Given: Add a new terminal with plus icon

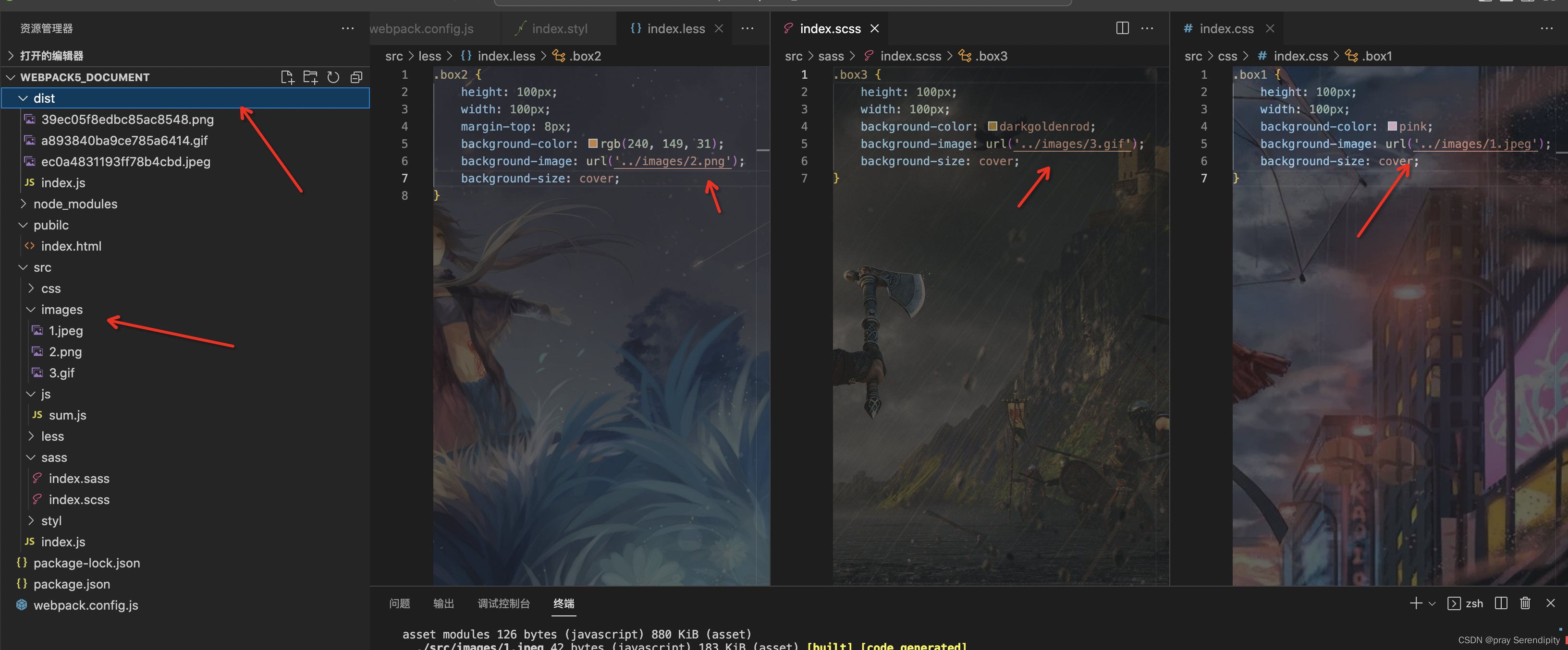Looking at the screenshot, I should pyautogui.click(x=1415, y=603).
